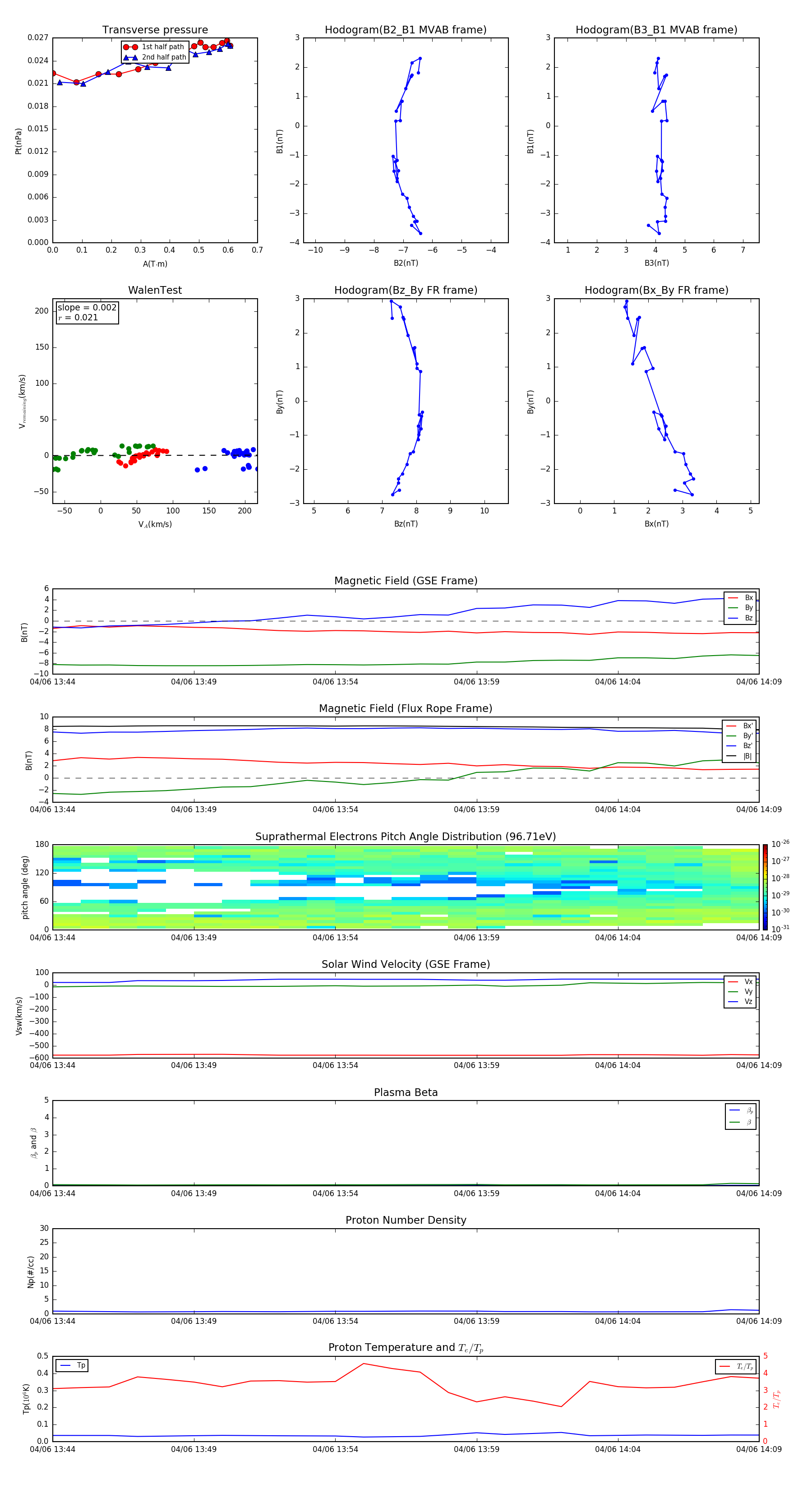Click the 'Hodogram(Bz_By FR frame)' title
The height and width of the screenshot is (1489, 812).
tap(406, 290)
